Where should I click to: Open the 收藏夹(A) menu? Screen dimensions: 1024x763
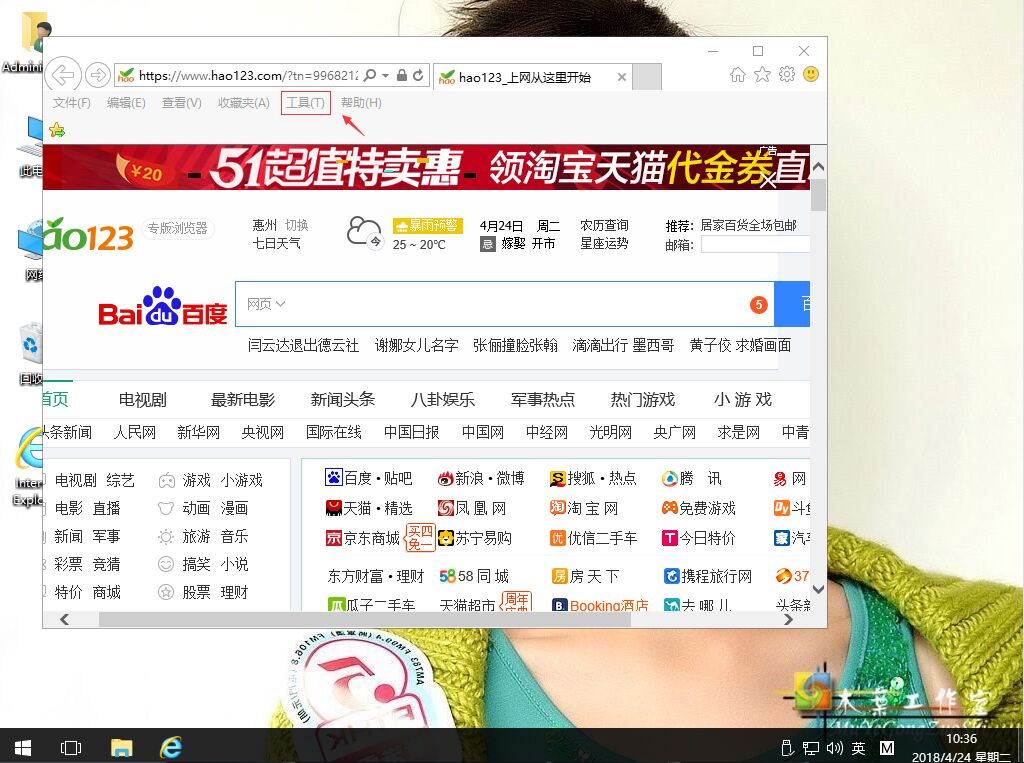[244, 103]
